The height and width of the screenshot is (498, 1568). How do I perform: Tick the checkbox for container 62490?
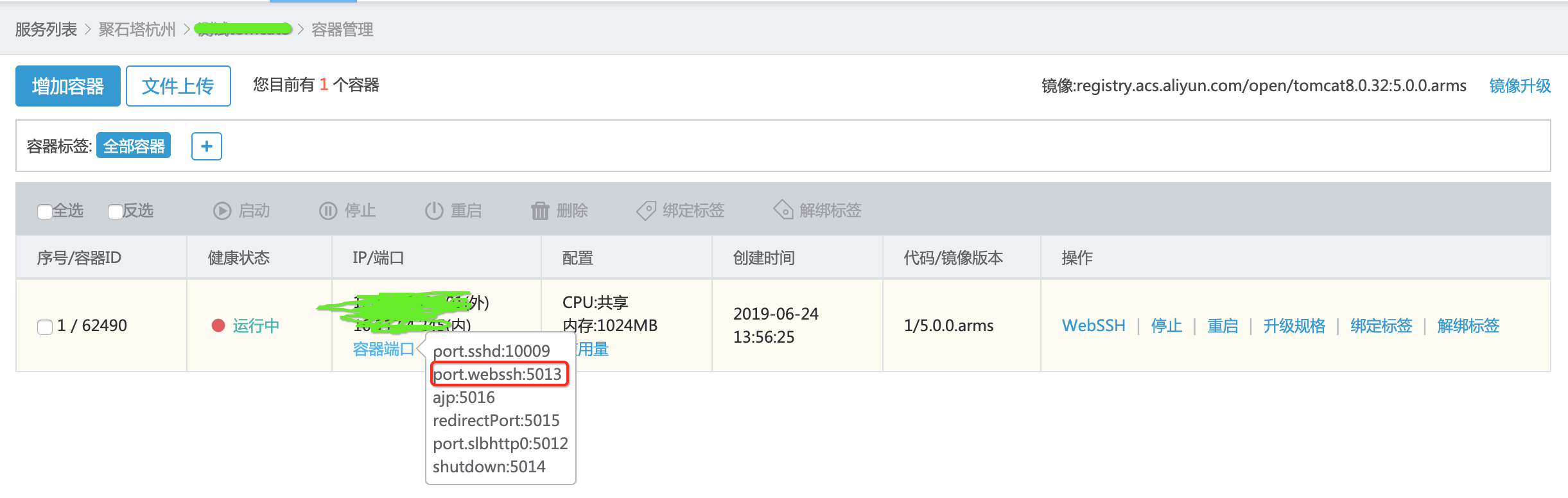pyautogui.click(x=45, y=327)
